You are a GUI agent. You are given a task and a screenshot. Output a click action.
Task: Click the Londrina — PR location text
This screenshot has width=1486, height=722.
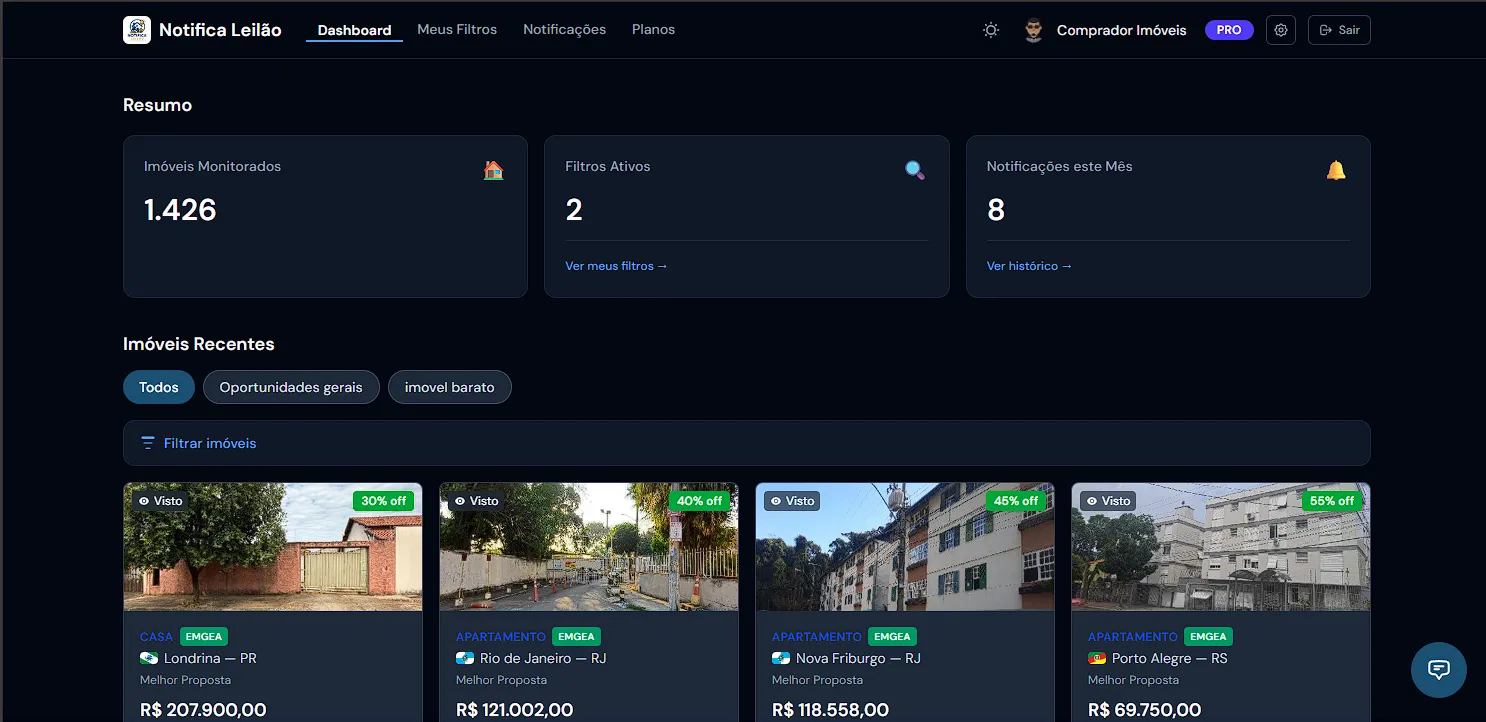coord(210,658)
